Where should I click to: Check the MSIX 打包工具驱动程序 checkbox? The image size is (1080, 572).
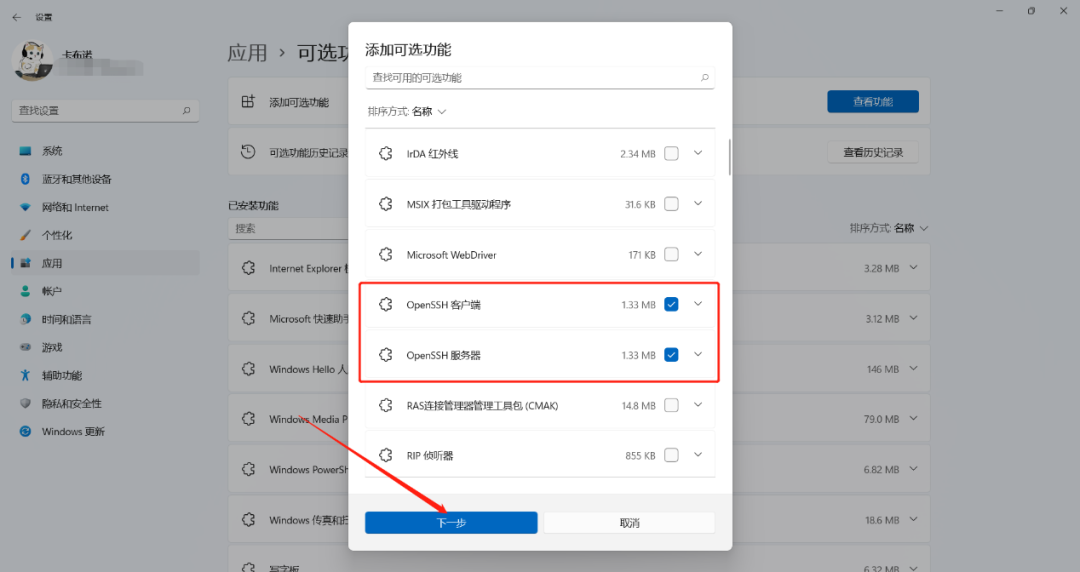[x=671, y=204]
